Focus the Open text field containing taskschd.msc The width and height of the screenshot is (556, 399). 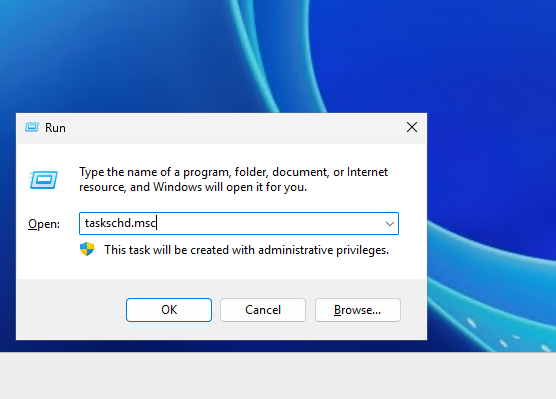(239, 223)
